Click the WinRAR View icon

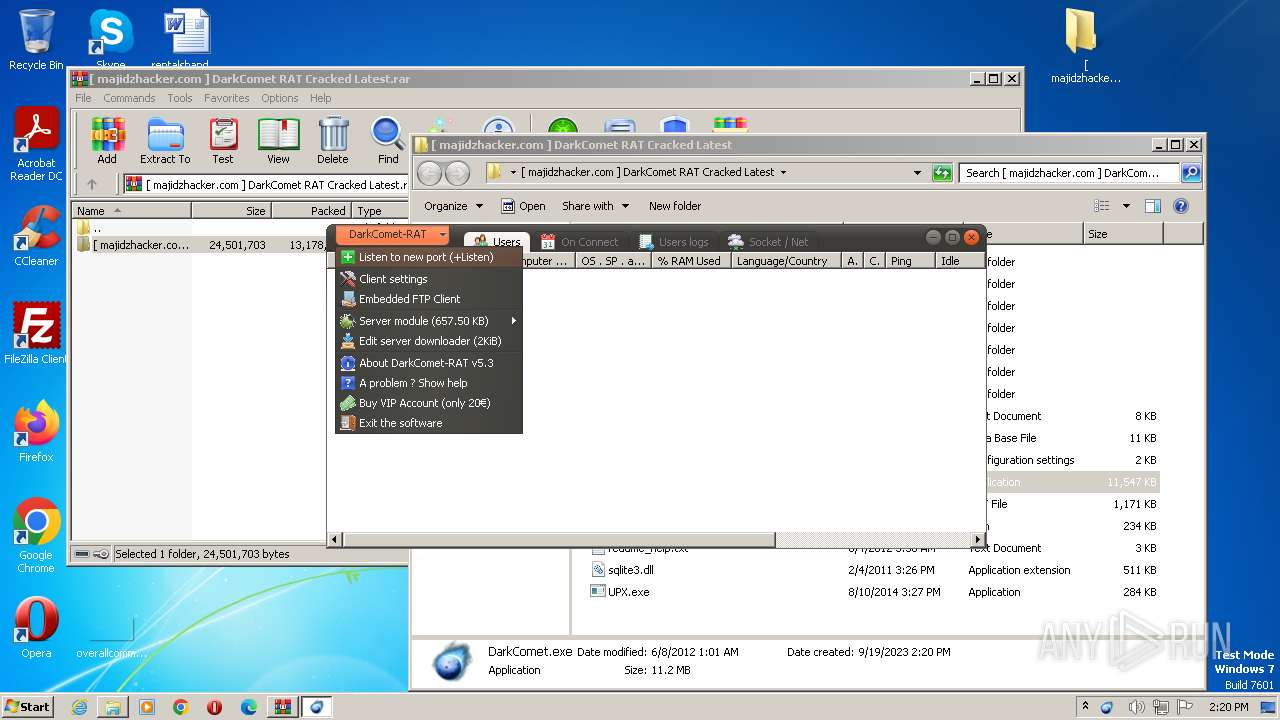[x=278, y=141]
